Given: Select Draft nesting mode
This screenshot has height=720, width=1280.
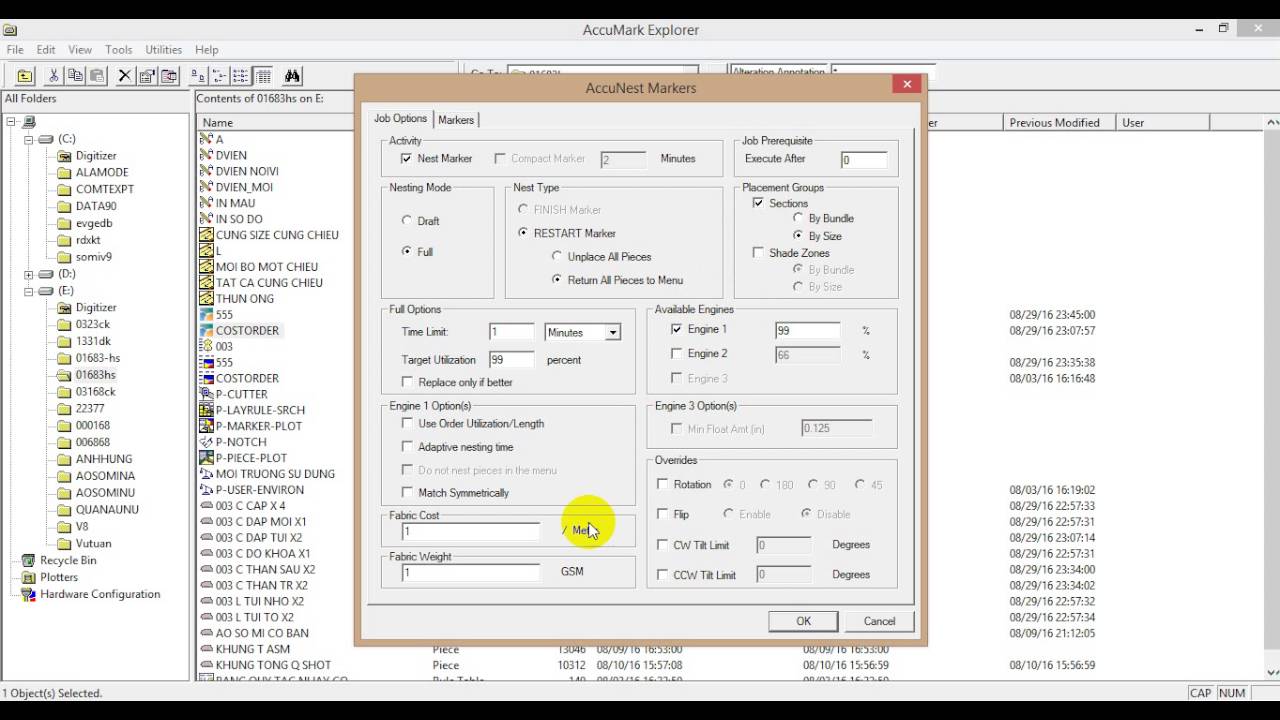Looking at the screenshot, I should [406, 220].
